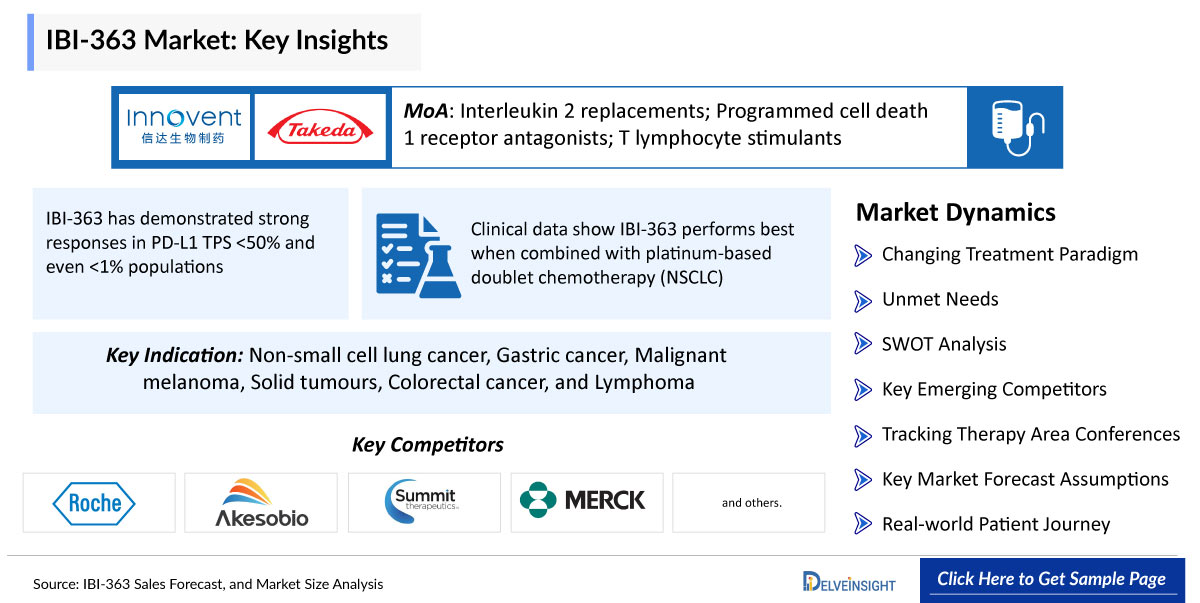Viewport: 1200px width, 603px height.
Task: Click the Takeda logo
Action: (320, 127)
